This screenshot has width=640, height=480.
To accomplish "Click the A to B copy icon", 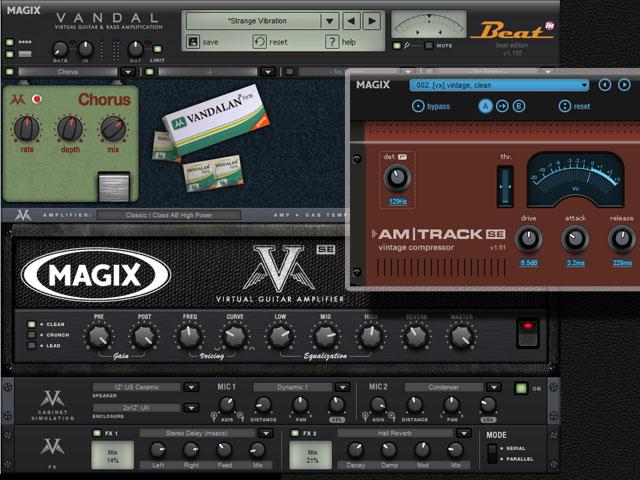I will point(502,107).
